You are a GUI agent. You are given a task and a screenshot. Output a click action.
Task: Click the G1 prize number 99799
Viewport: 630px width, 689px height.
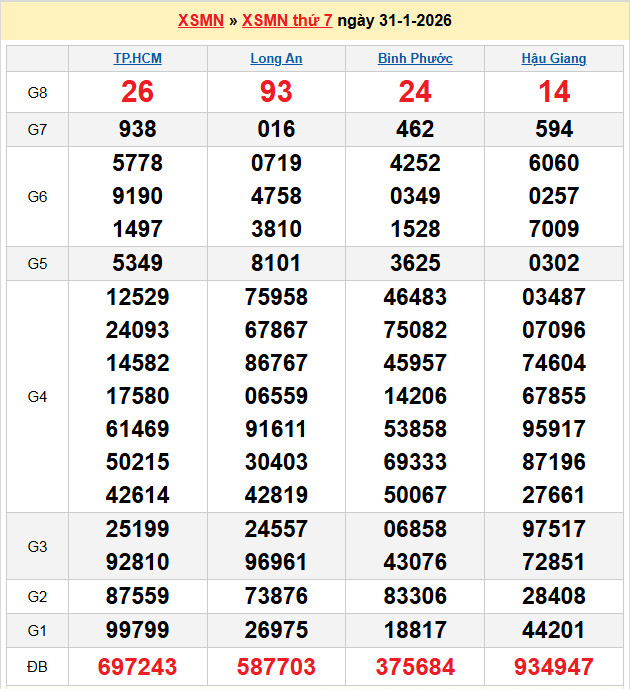[x=137, y=630]
